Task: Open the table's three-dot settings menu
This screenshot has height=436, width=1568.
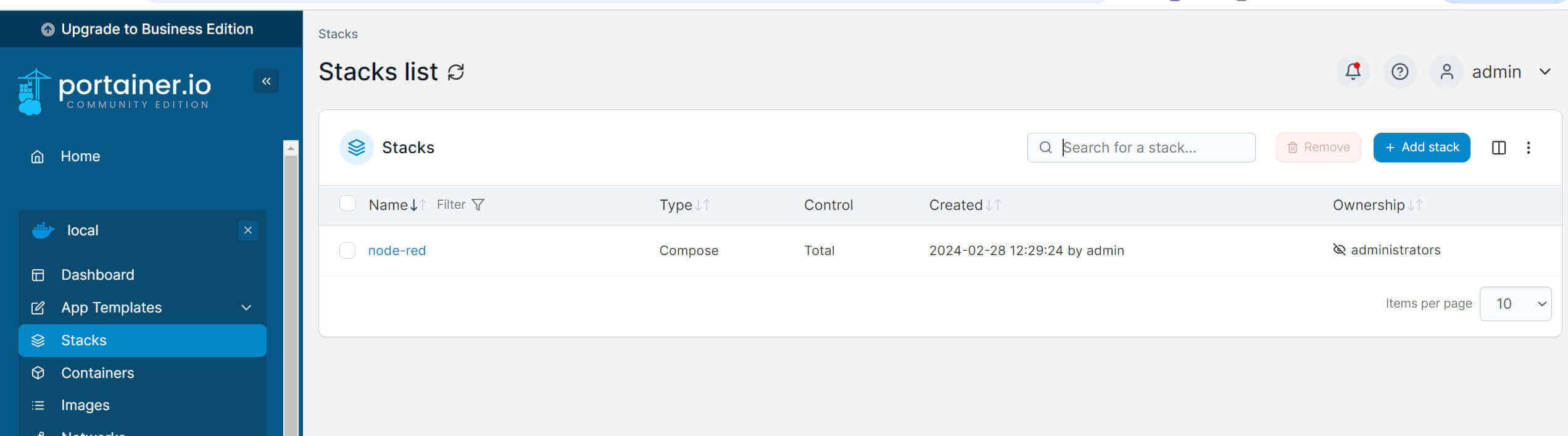Action: tap(1528, 148)
